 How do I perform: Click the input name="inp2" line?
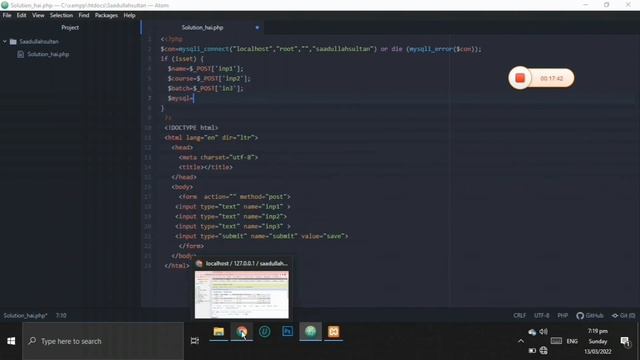pyautogui.click(x=231, y=217)
